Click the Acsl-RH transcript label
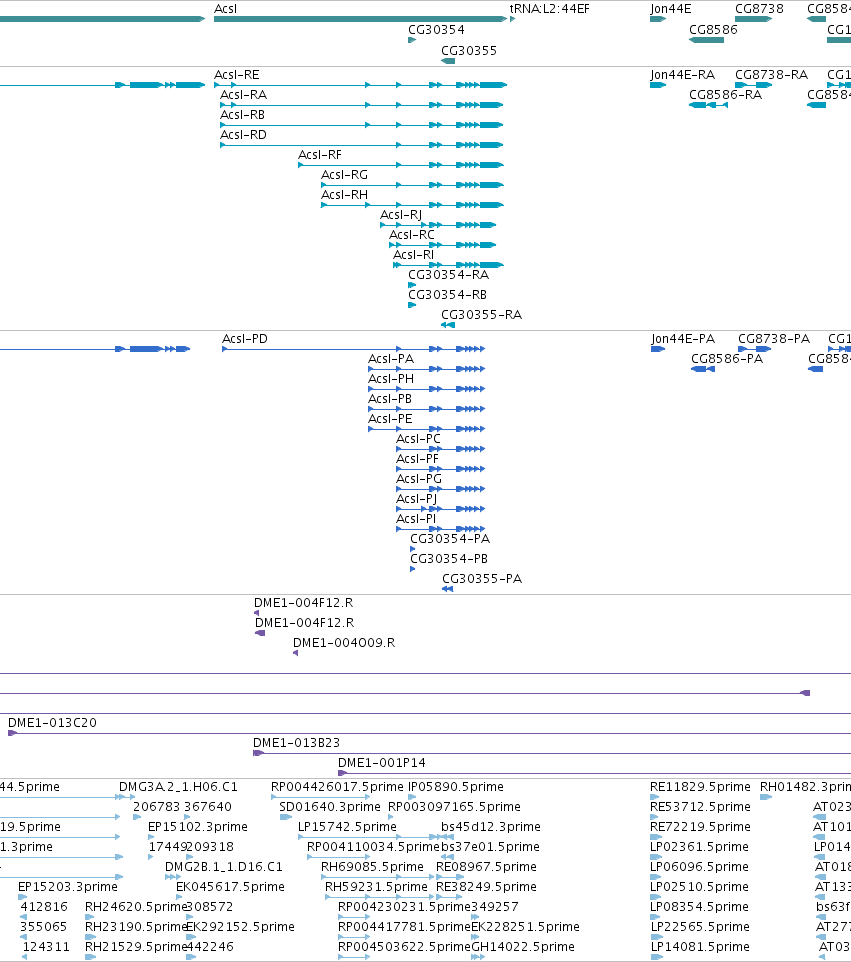 (344, 195)
